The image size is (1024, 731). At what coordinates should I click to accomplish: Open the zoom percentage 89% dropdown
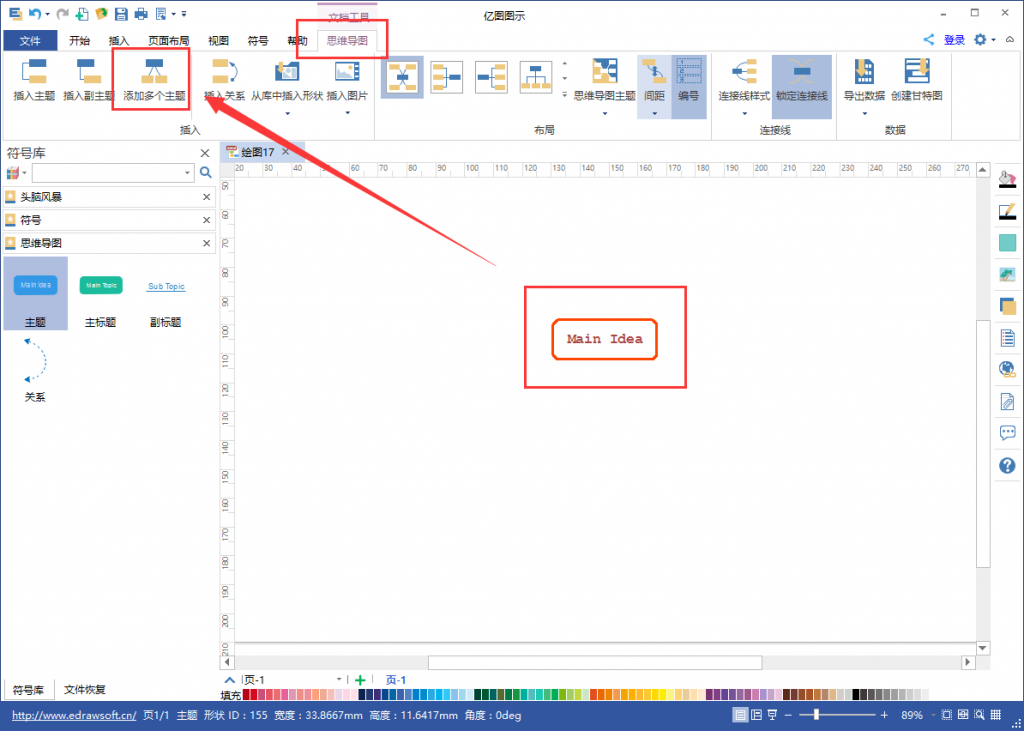pyautogui.click(x=933, y=715)
